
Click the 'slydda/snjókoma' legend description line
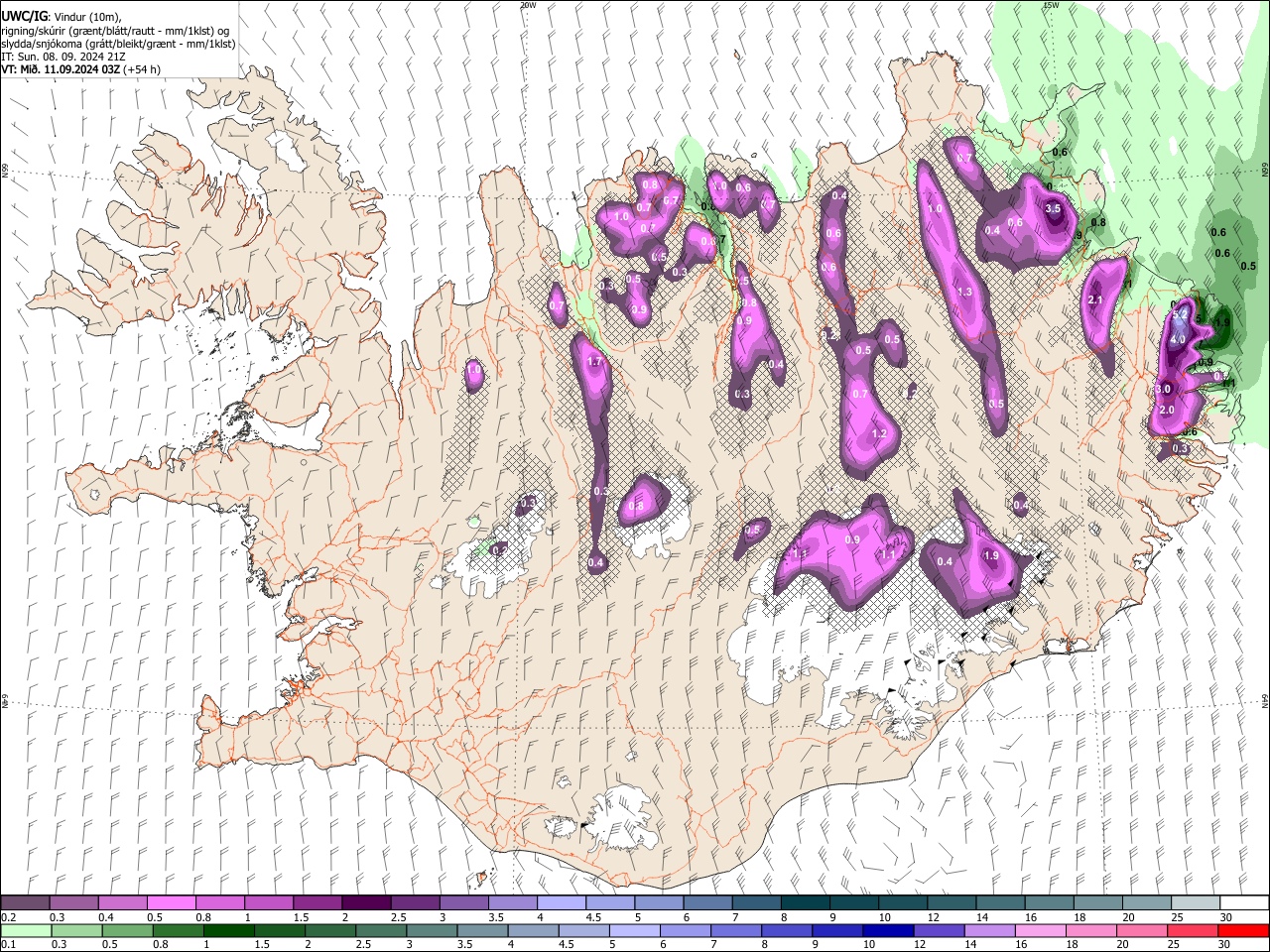tap(118, 44)
